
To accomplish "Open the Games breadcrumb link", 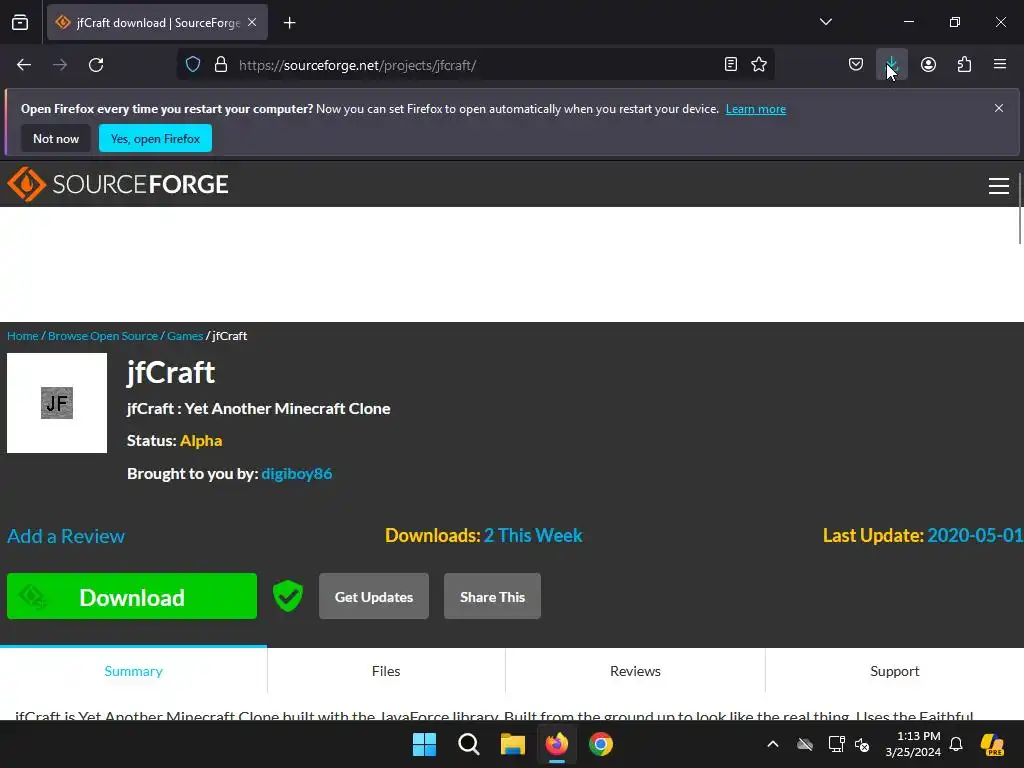I will pyautogui.click(x=185, y=336).
